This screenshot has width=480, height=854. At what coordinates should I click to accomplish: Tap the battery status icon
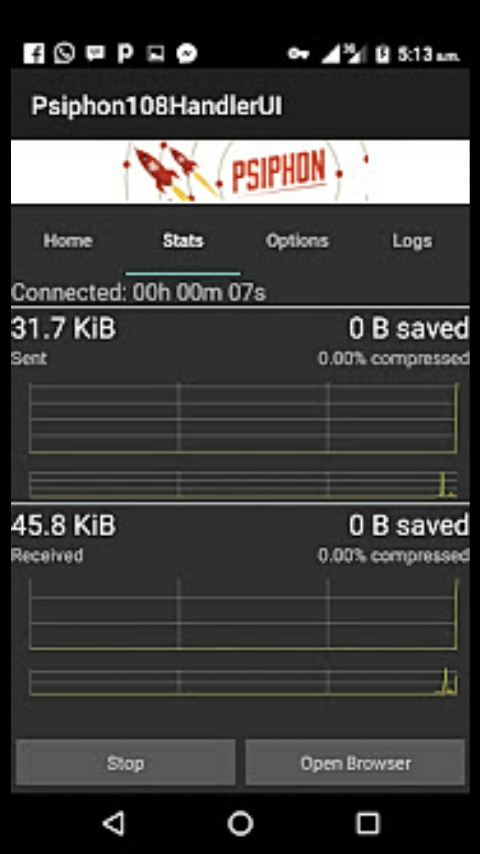tap(383, 54)
